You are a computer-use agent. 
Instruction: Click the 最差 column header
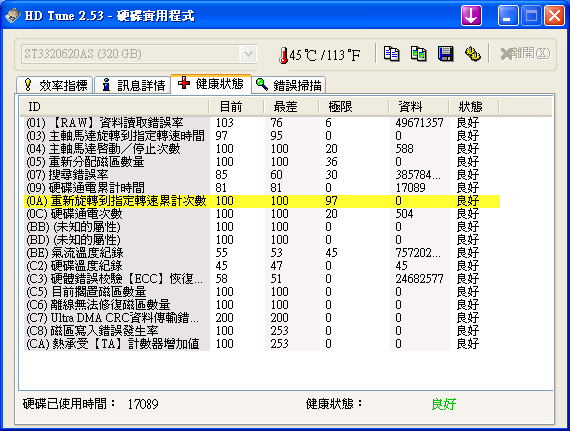291,106
